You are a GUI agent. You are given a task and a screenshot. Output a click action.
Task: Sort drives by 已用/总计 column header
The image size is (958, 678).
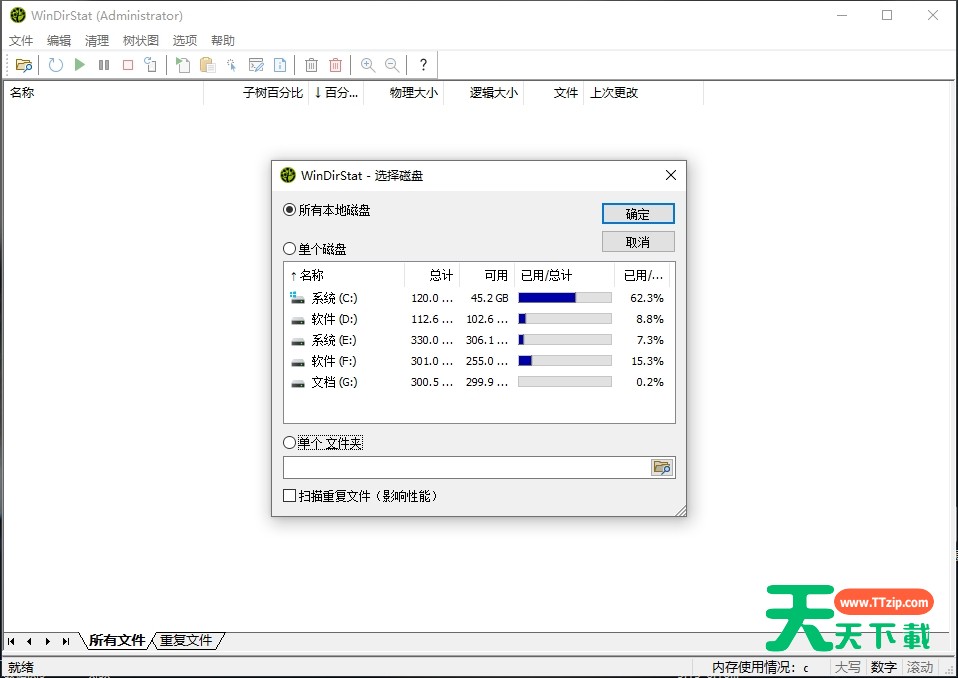(x=565, y=275)
